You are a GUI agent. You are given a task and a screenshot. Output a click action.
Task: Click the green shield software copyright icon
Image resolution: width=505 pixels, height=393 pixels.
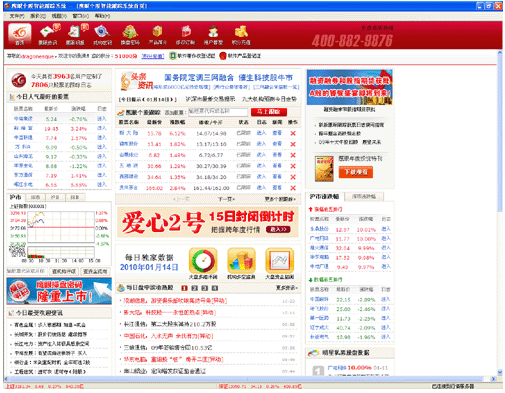tap(172, 56)
